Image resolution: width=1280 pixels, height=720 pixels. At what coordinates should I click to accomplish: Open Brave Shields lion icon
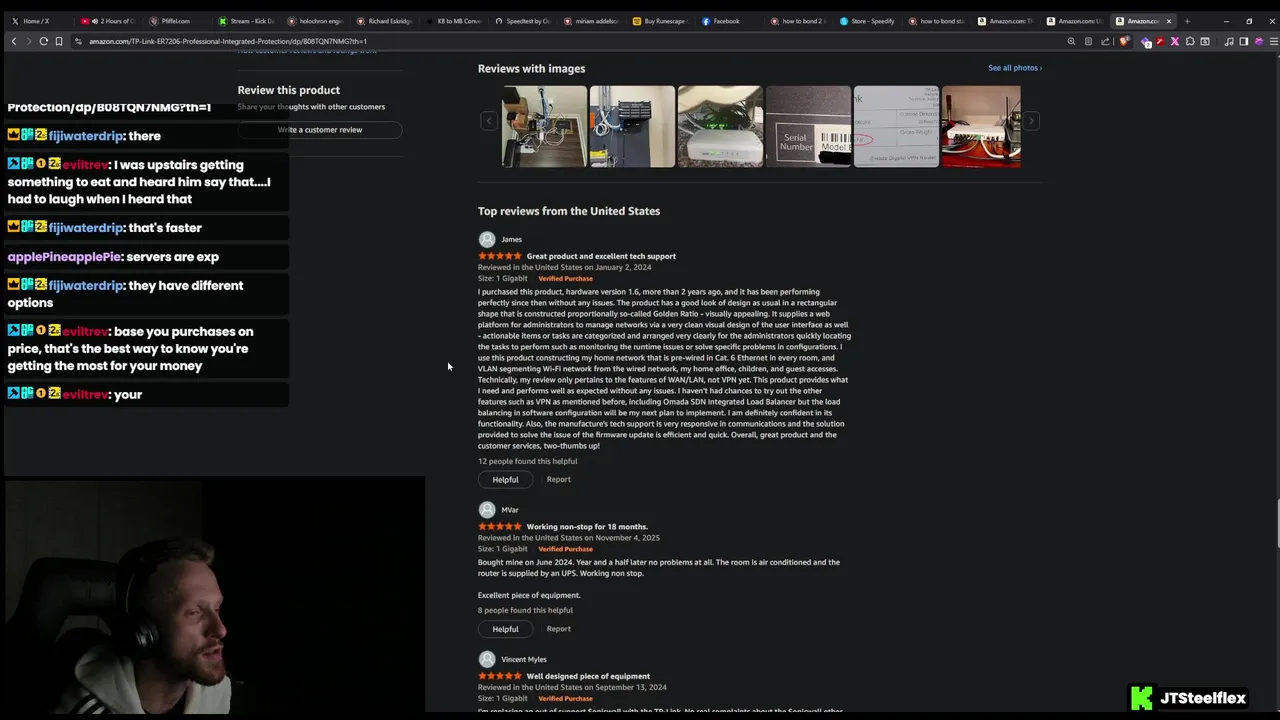tap(1124, 41)
